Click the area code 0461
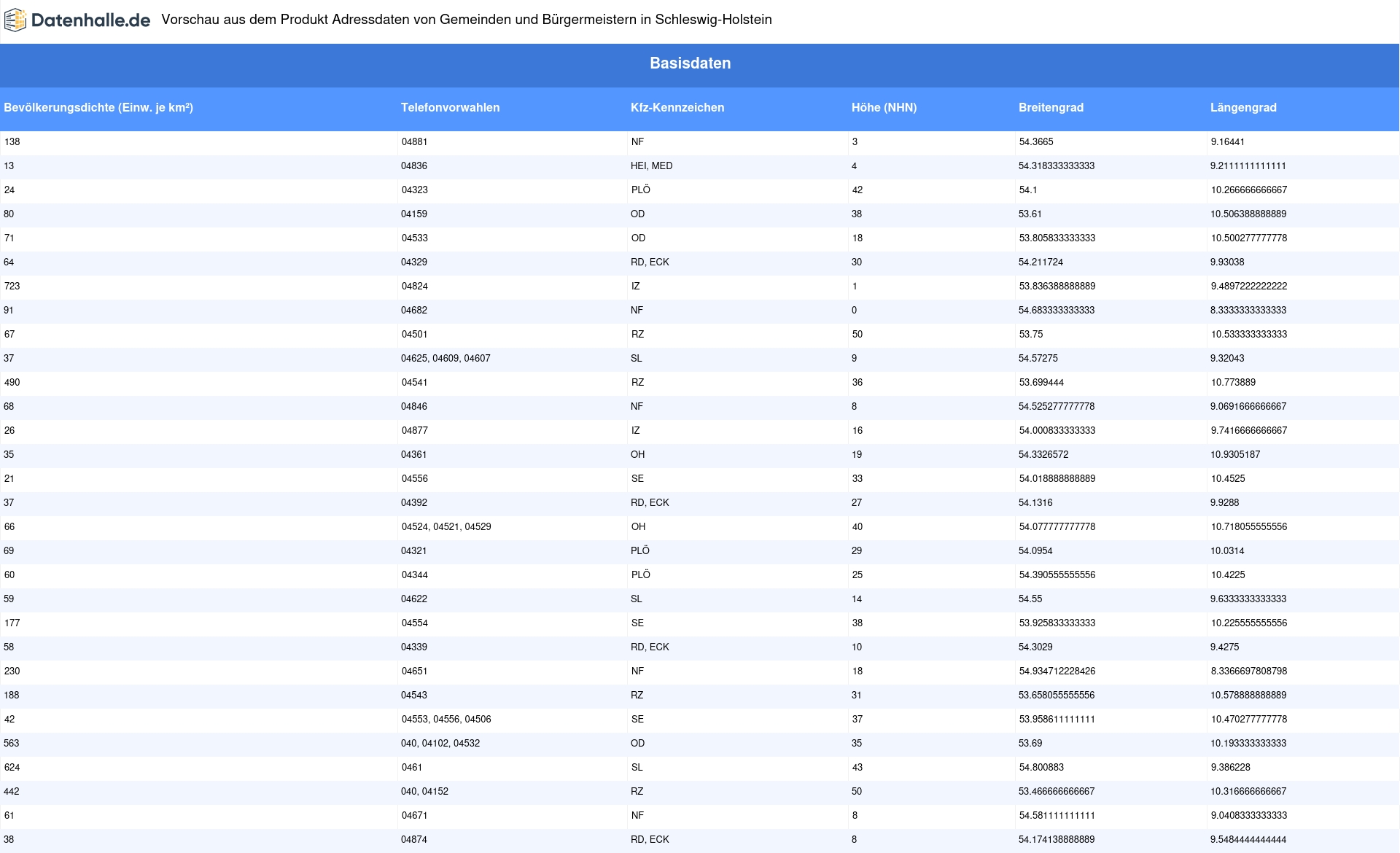The image size is (1400, 853). click(411, 768)
